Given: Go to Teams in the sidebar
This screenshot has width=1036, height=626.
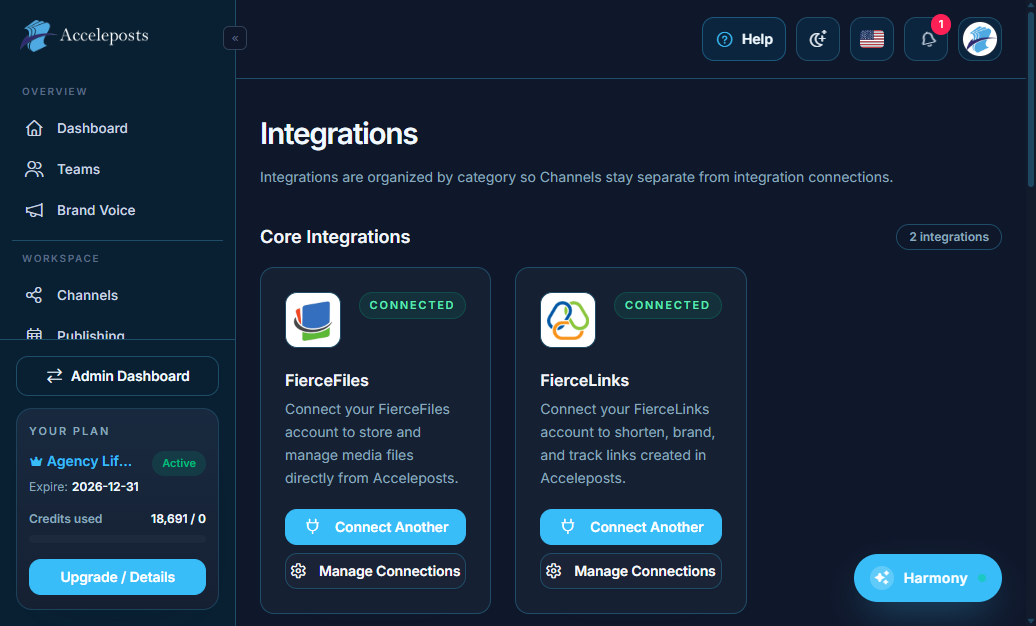Looking at the screenshot, I should [x=117, y=169].
